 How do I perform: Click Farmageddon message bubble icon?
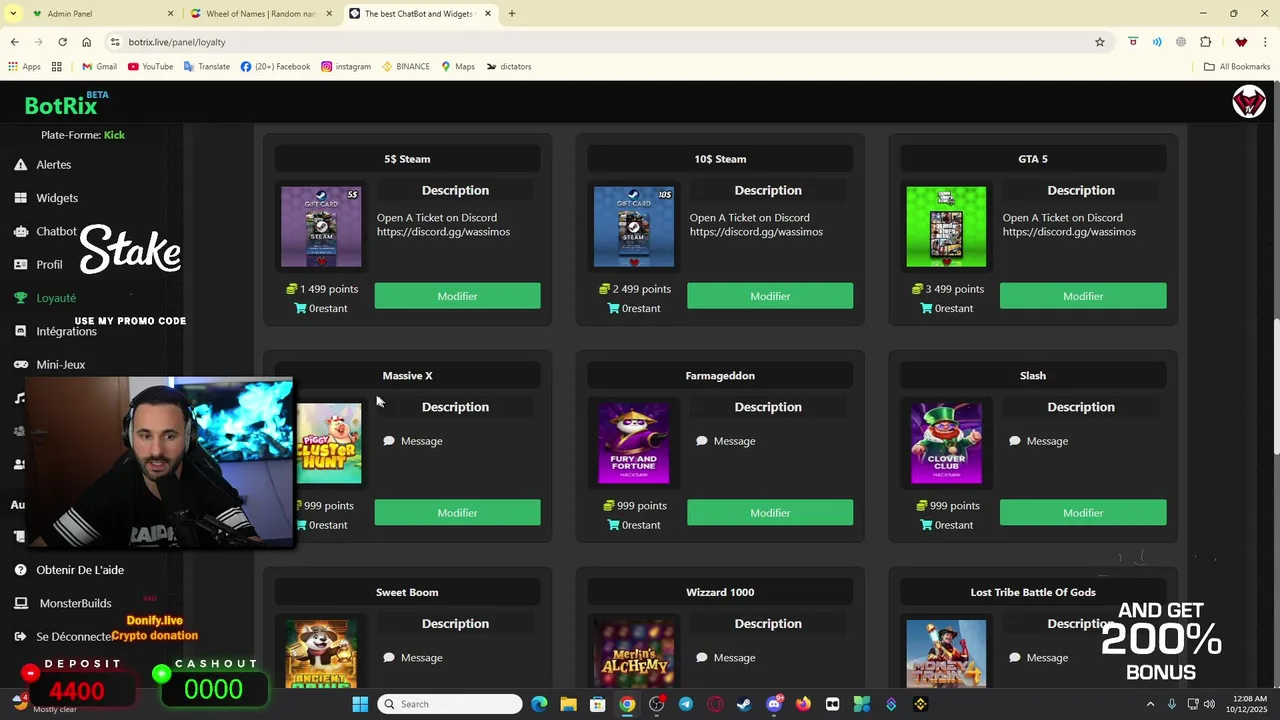[x=702, y=441]
